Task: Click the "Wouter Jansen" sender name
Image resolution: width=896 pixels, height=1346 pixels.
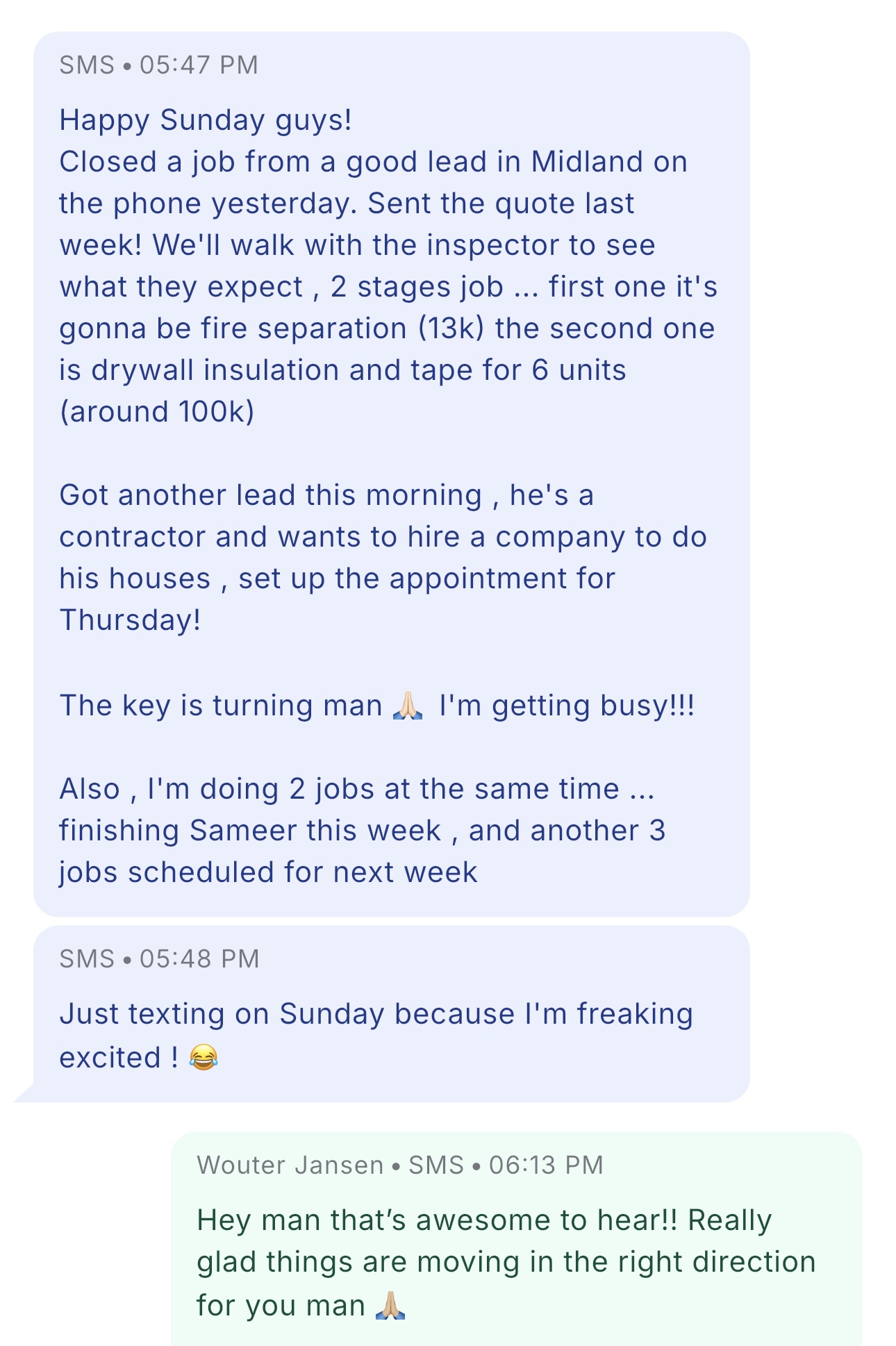Action: 290,1165
